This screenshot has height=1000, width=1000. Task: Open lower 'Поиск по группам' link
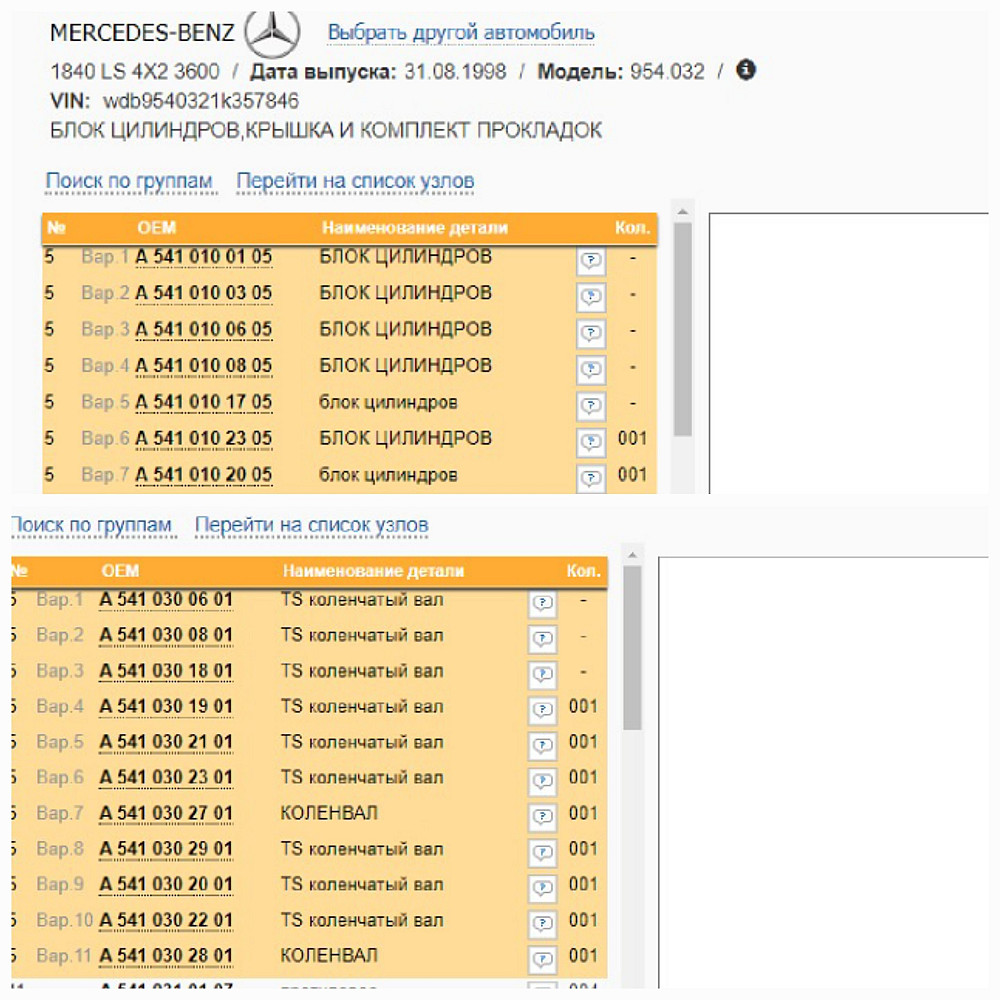(90, 525)
